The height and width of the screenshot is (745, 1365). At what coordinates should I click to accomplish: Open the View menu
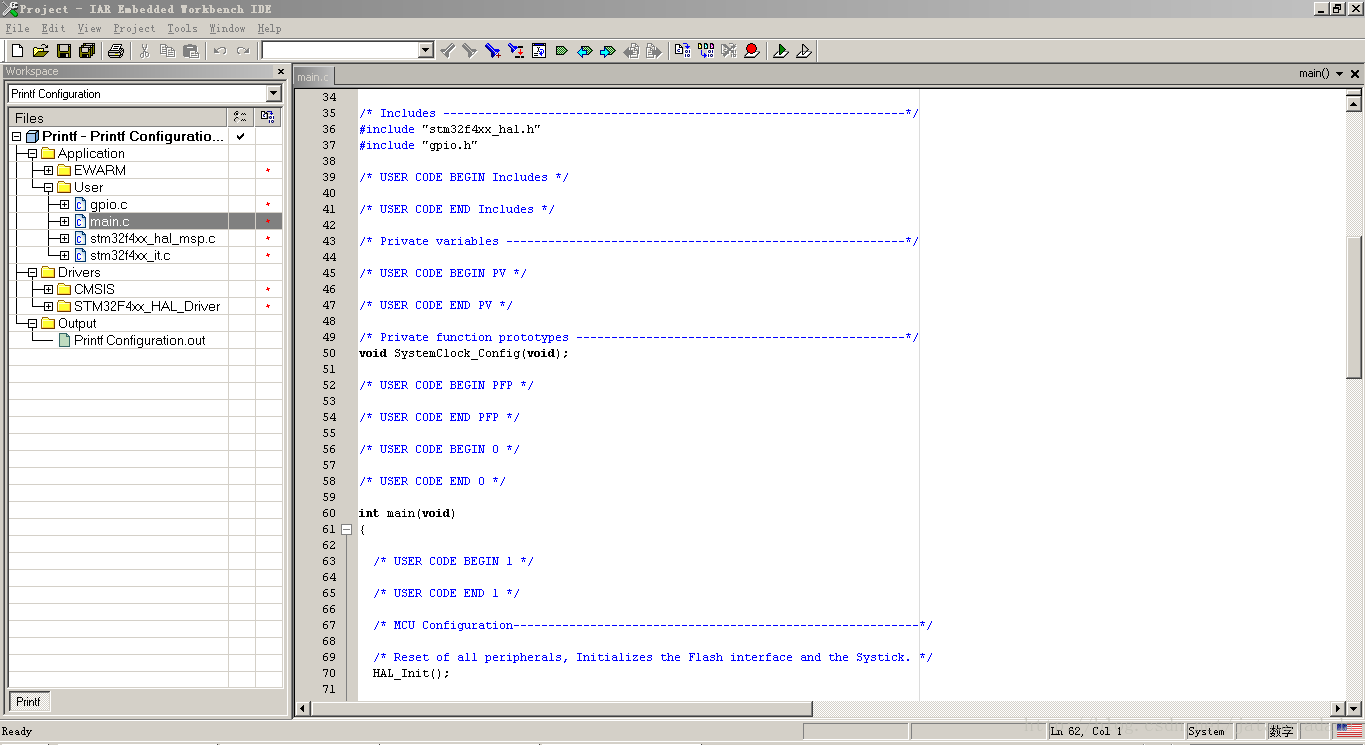(89, 28)
